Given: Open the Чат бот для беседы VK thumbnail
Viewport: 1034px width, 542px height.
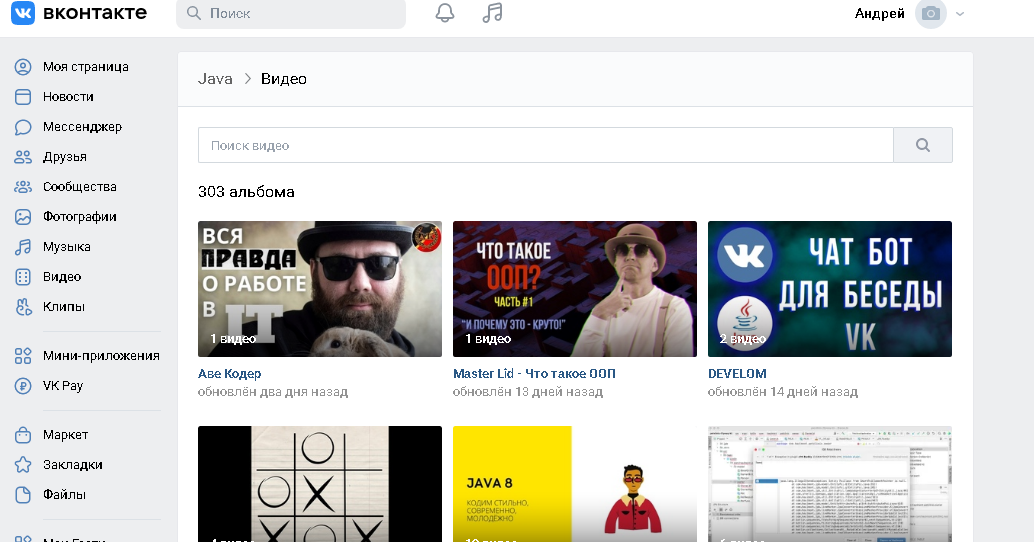Looking at the screenshot, I should coord(830,289).
